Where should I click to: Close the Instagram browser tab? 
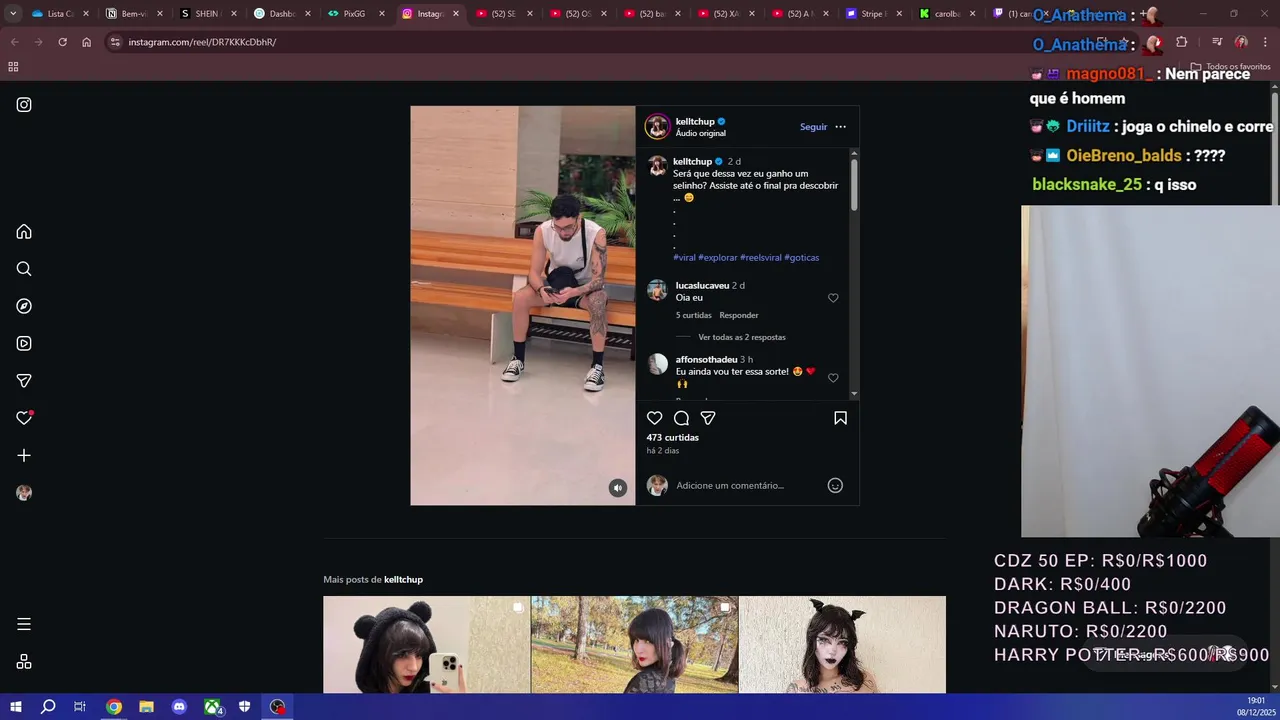coord(456,14)
